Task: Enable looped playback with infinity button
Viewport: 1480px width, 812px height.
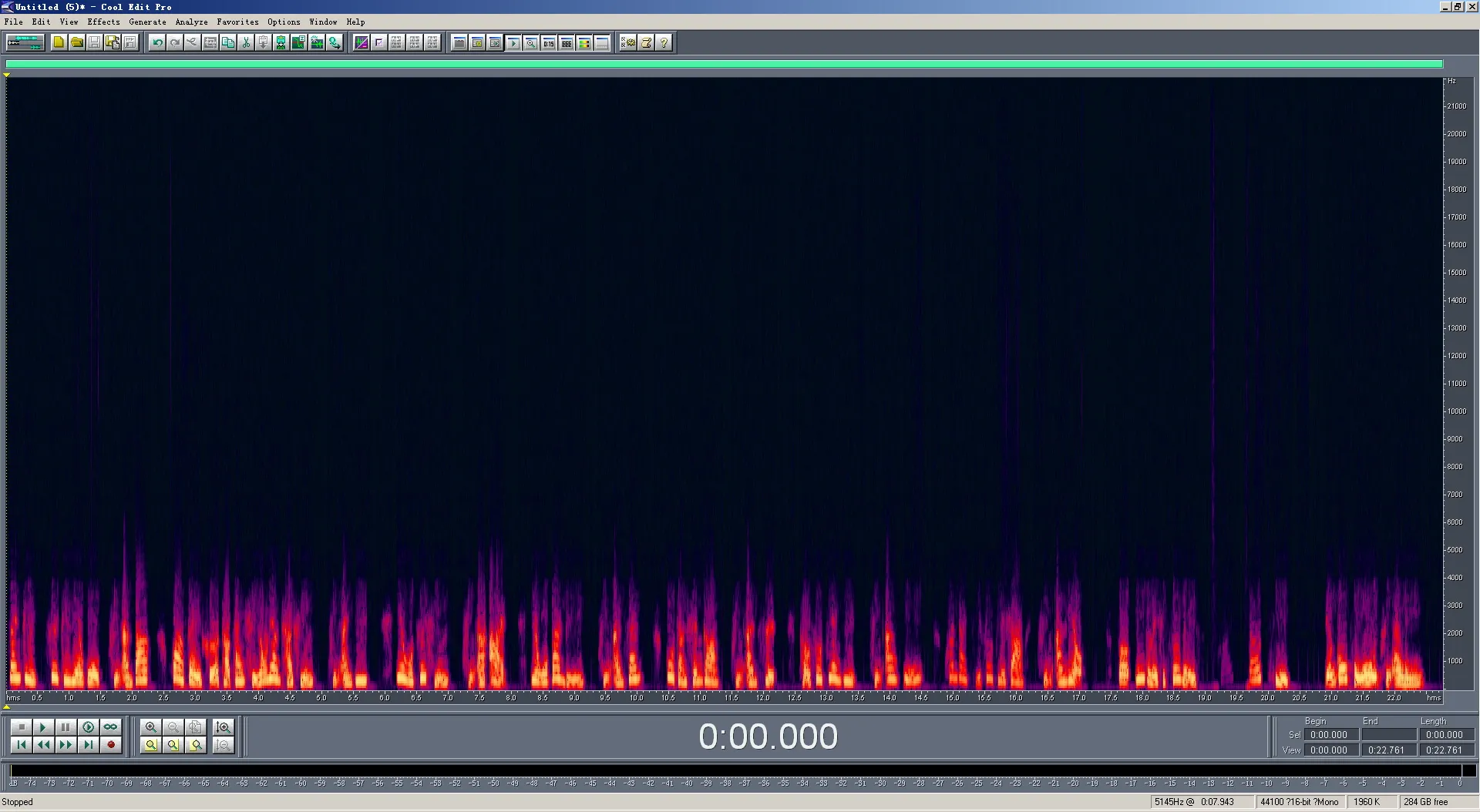Action: [x=110, y=727]
